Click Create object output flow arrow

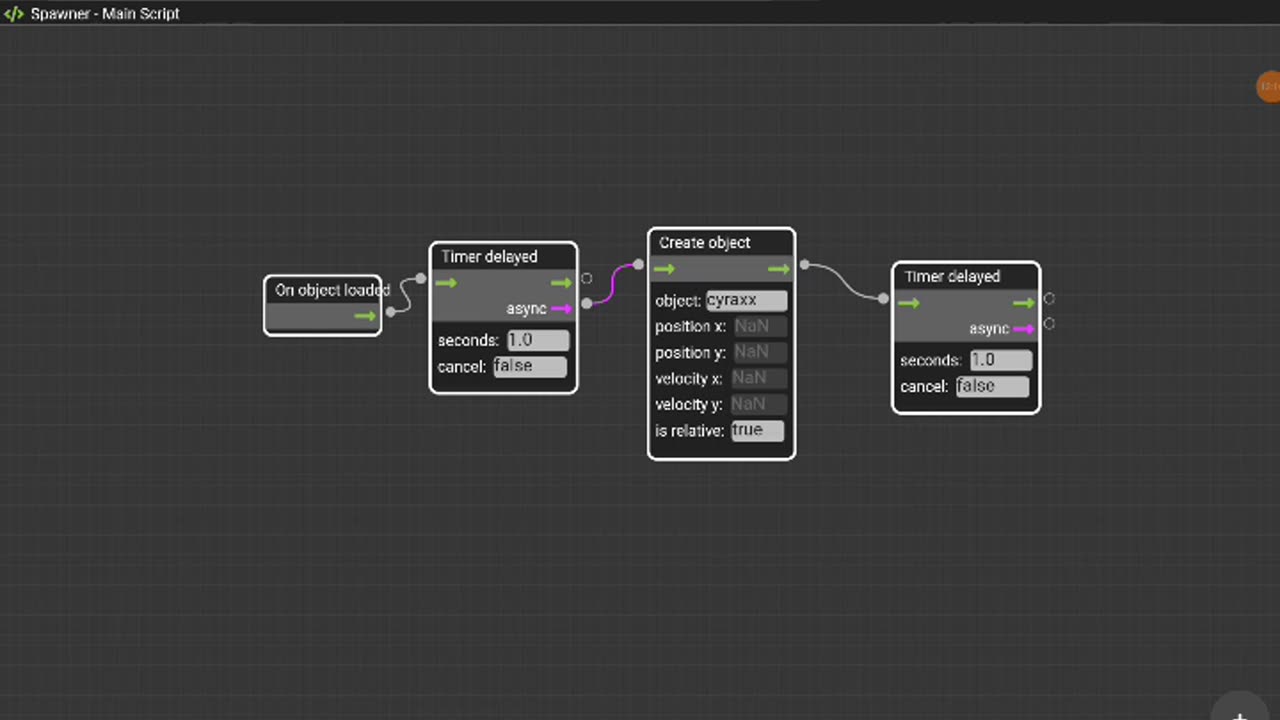tap(779, 269)
